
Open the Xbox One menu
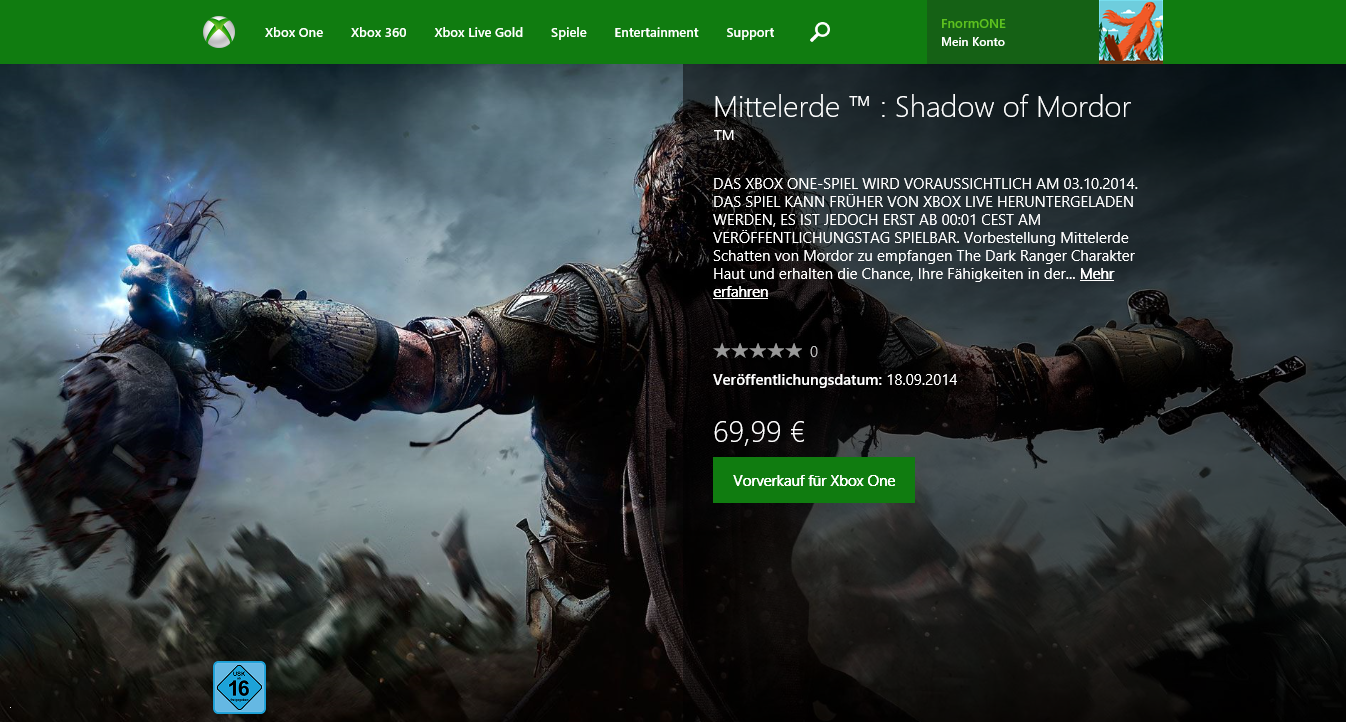pos(294,32)
